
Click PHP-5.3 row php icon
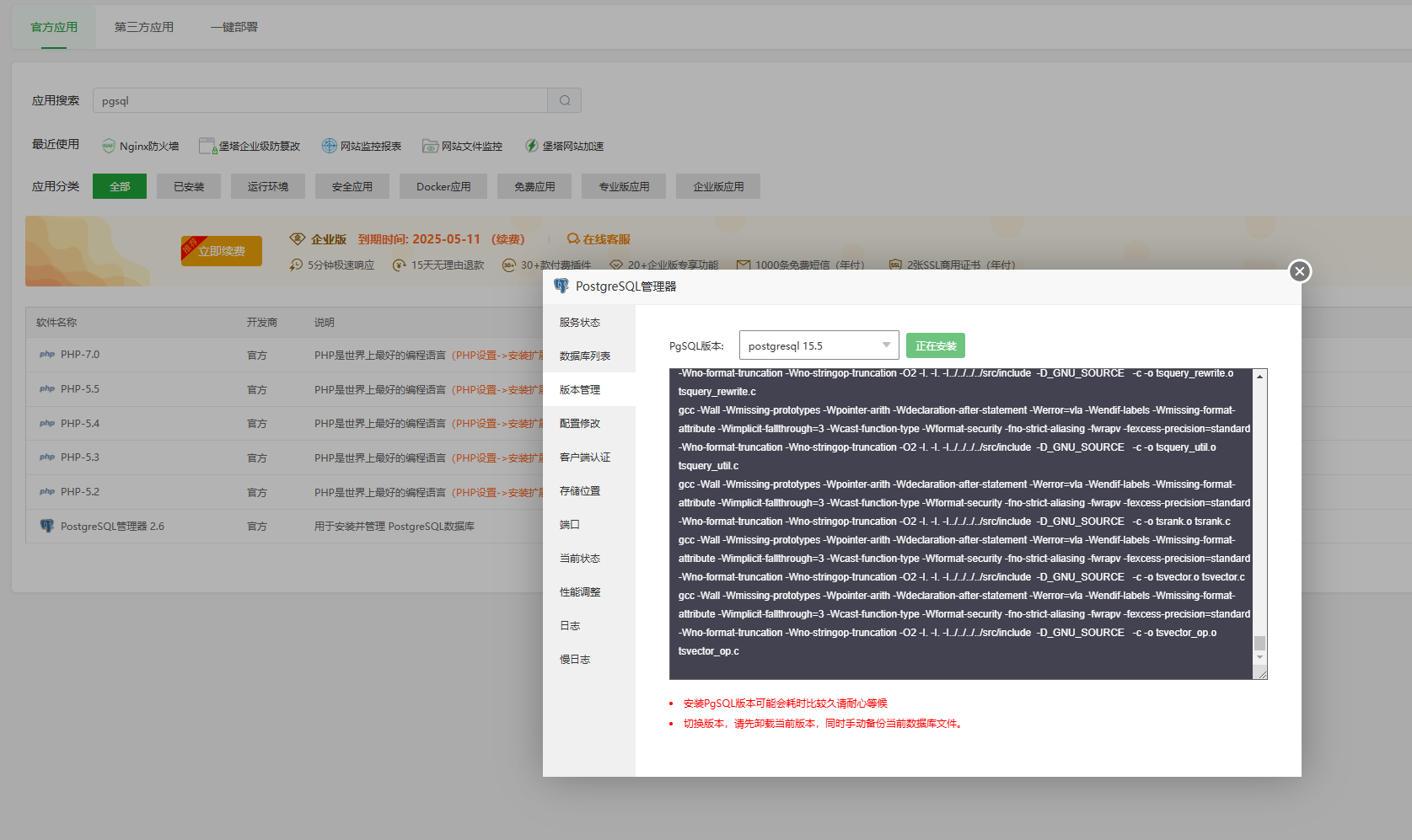[47, 457]
